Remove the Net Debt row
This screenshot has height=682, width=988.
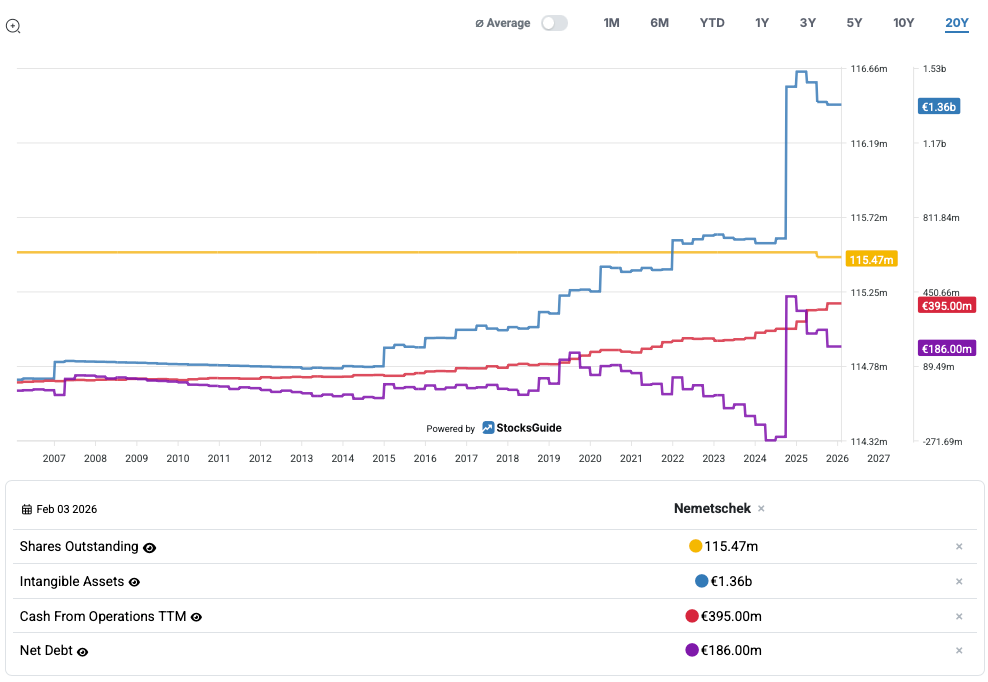click(x=958, y=651)
